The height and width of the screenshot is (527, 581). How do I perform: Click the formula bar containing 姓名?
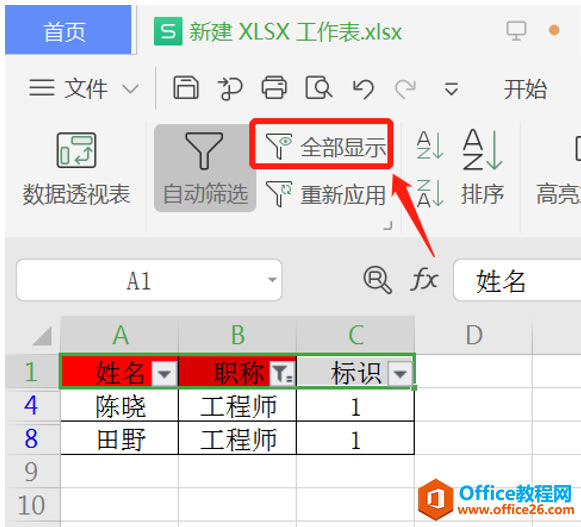[517, 280]
